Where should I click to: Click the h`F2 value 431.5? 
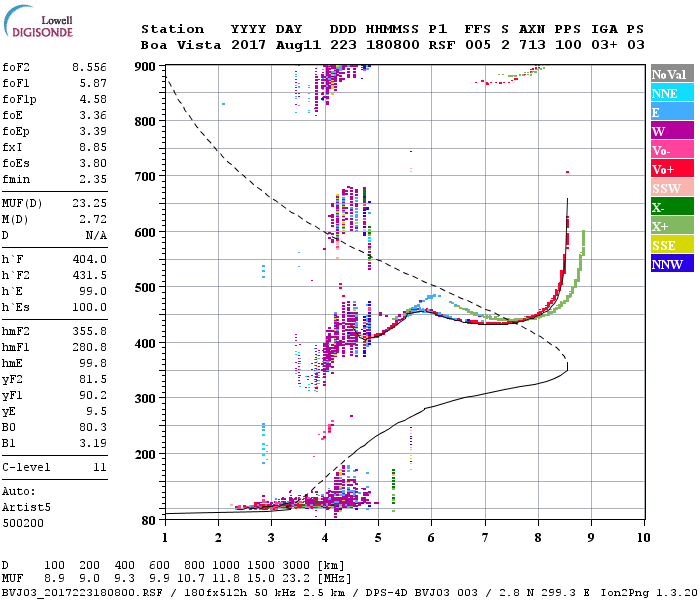(89, 275)
